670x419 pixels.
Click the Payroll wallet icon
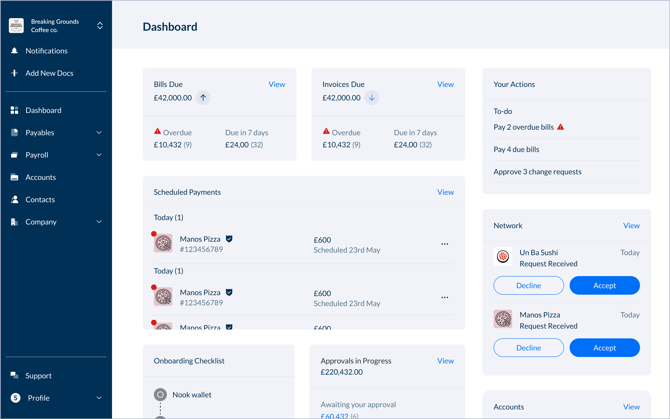click(x=15, y=155)
